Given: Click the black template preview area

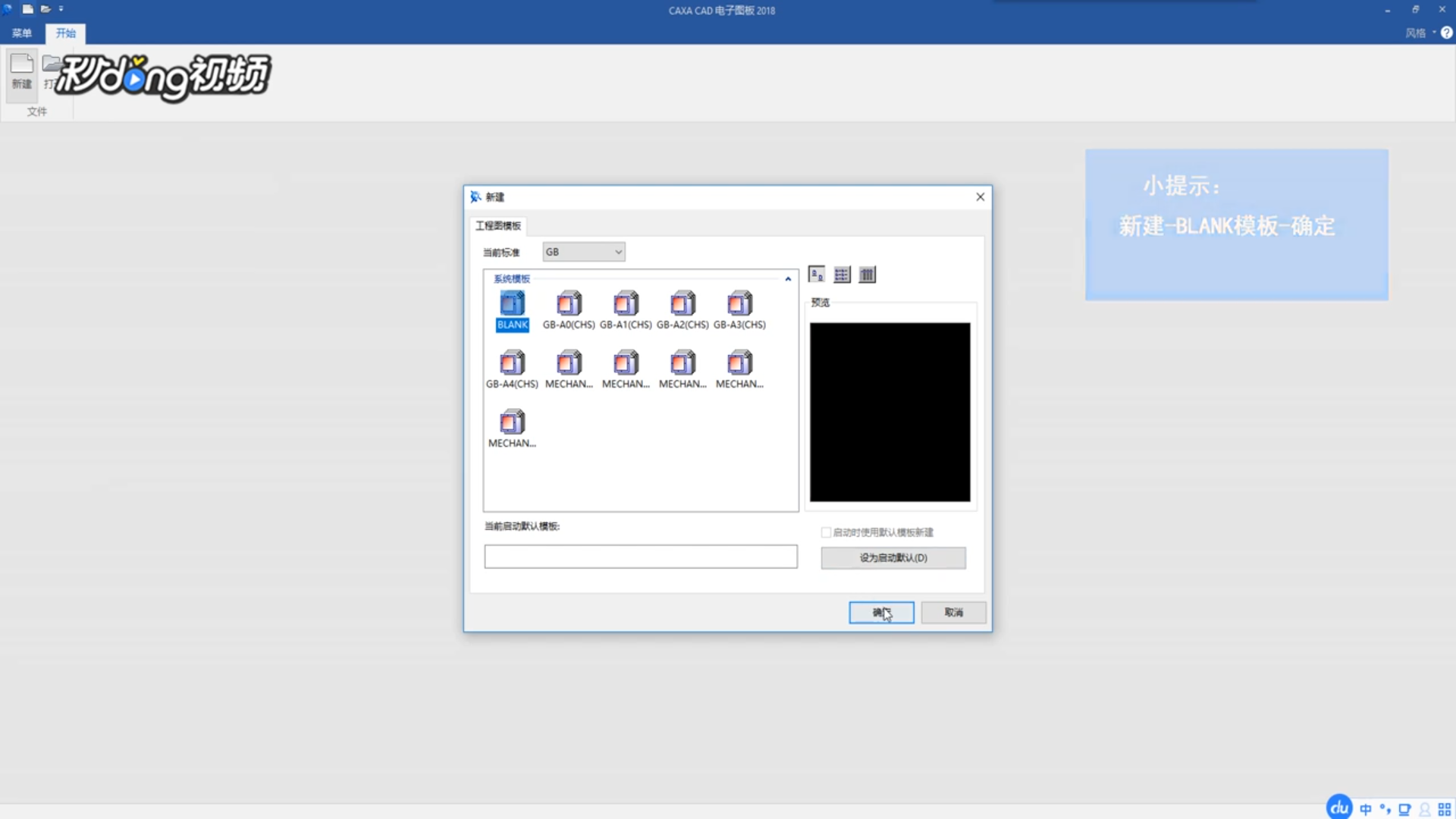Looking at the screenshot, I should click(x=890, y=412).
